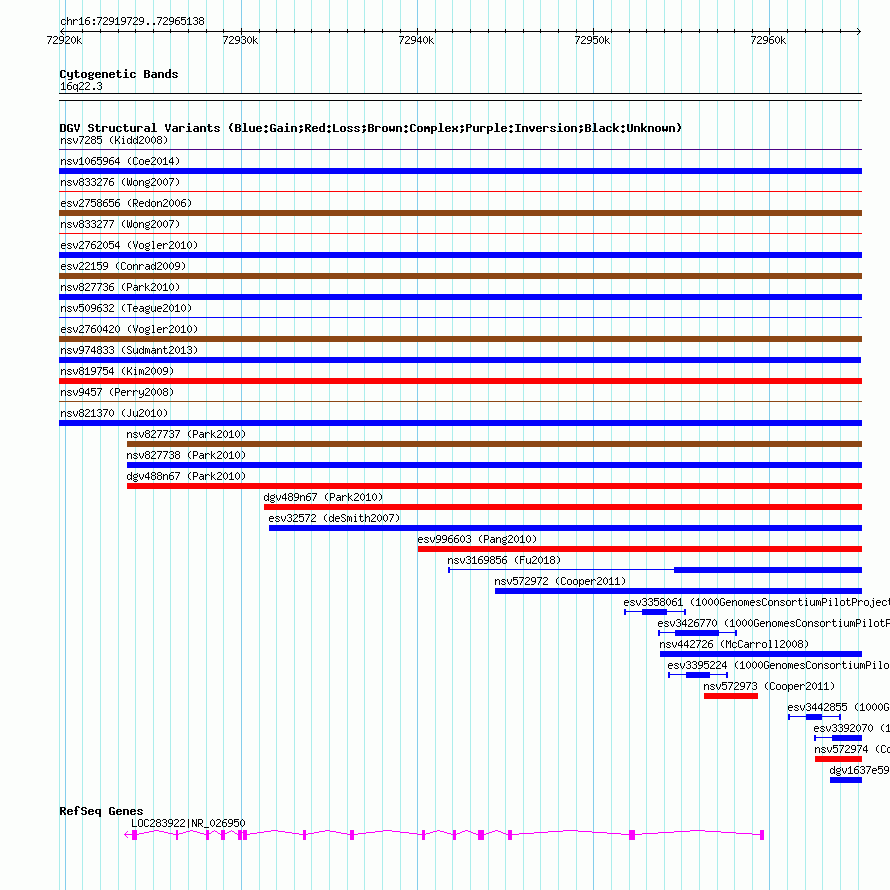The image size is (890, 890).
Task: Select the esv3392070 variant glyph
Action: [x=838, y=738]
